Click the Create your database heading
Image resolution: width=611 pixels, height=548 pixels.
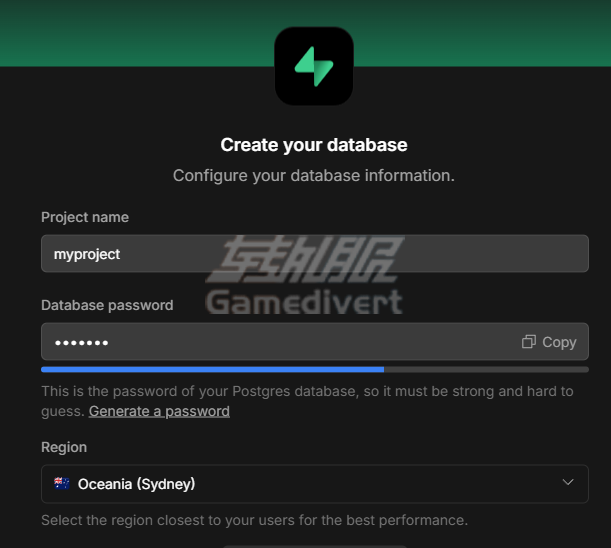tap(314, 145)
